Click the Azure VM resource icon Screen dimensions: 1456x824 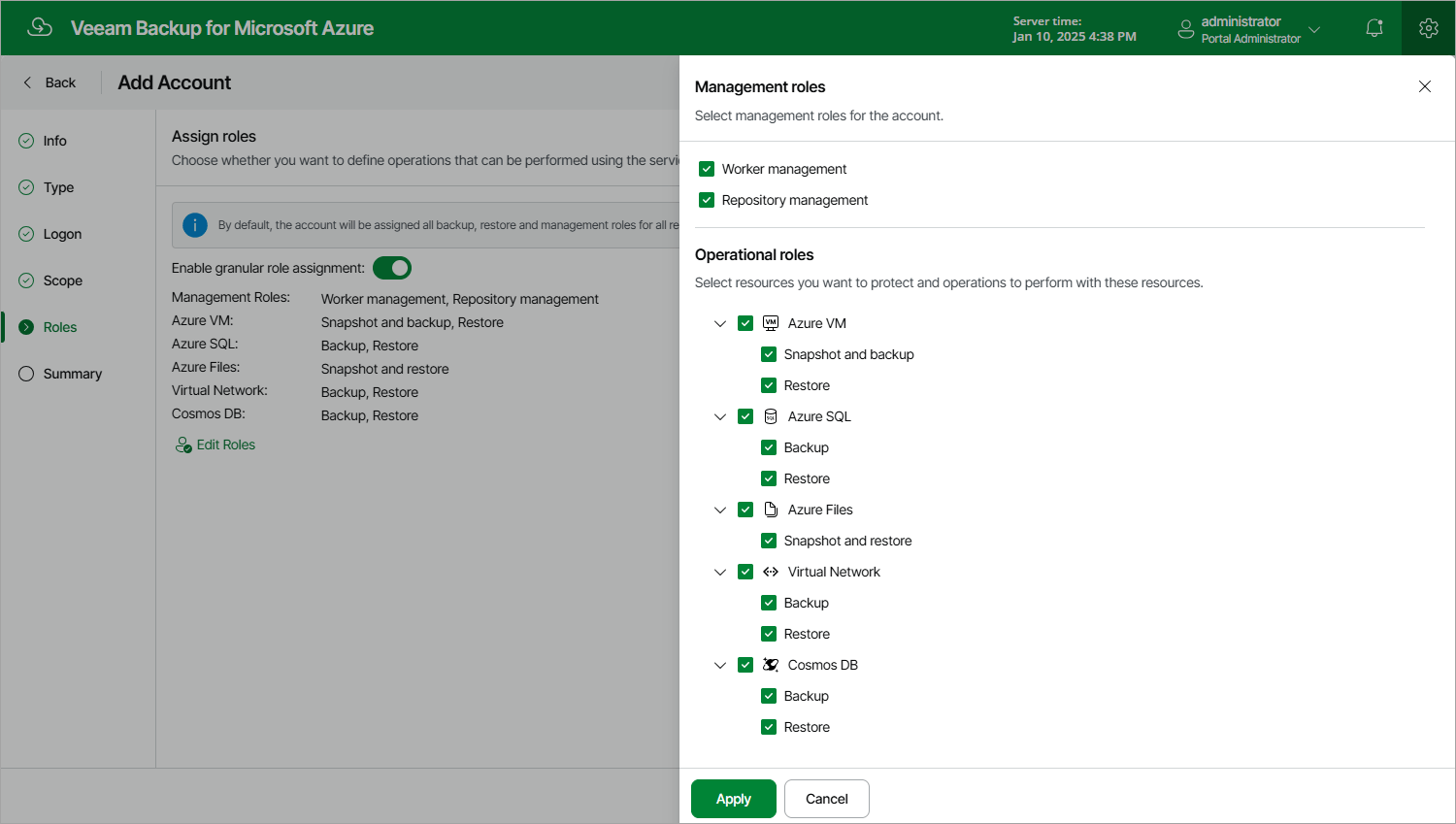(770, 322)
